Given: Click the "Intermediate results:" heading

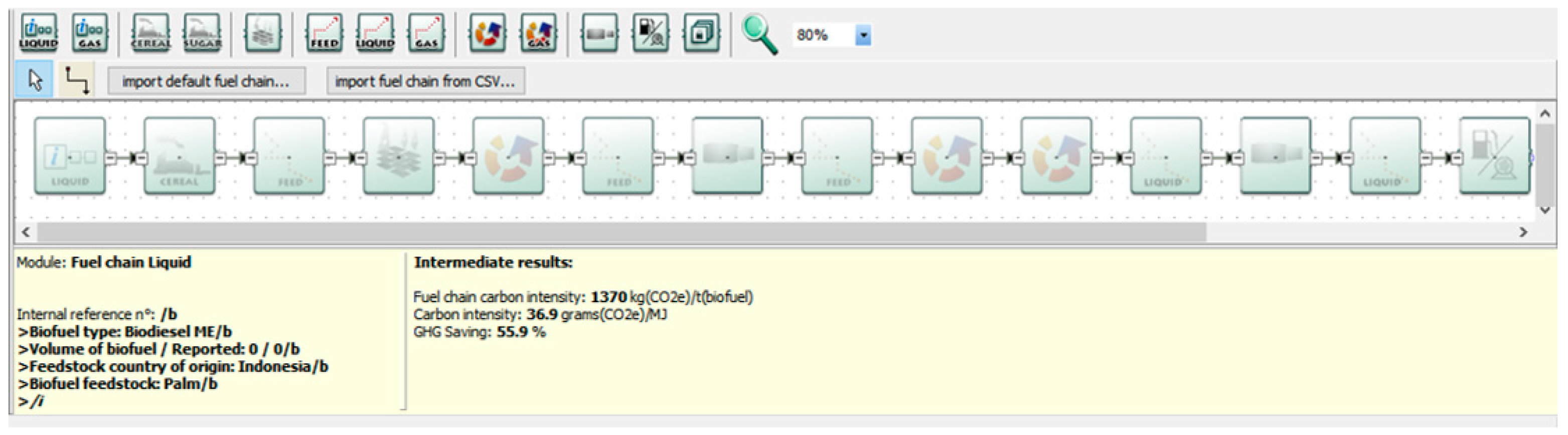Looking at the screenshot, I should 494,262.
